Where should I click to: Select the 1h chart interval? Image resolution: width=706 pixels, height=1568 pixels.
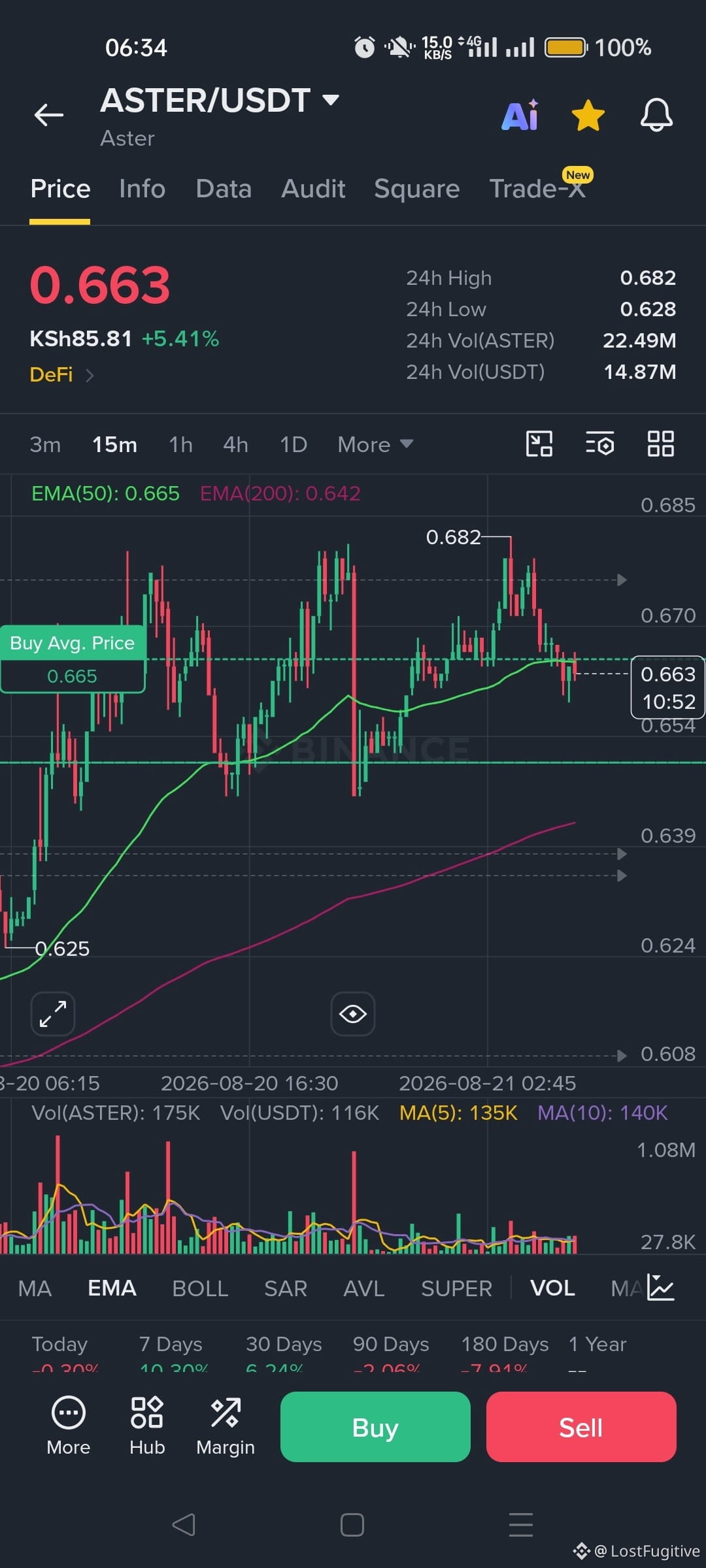tap(180, 445)
